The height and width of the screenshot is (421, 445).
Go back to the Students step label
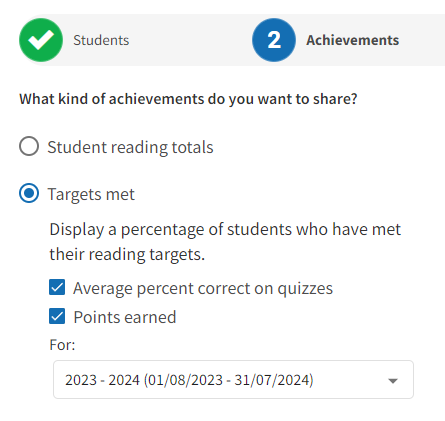point(101,40)
